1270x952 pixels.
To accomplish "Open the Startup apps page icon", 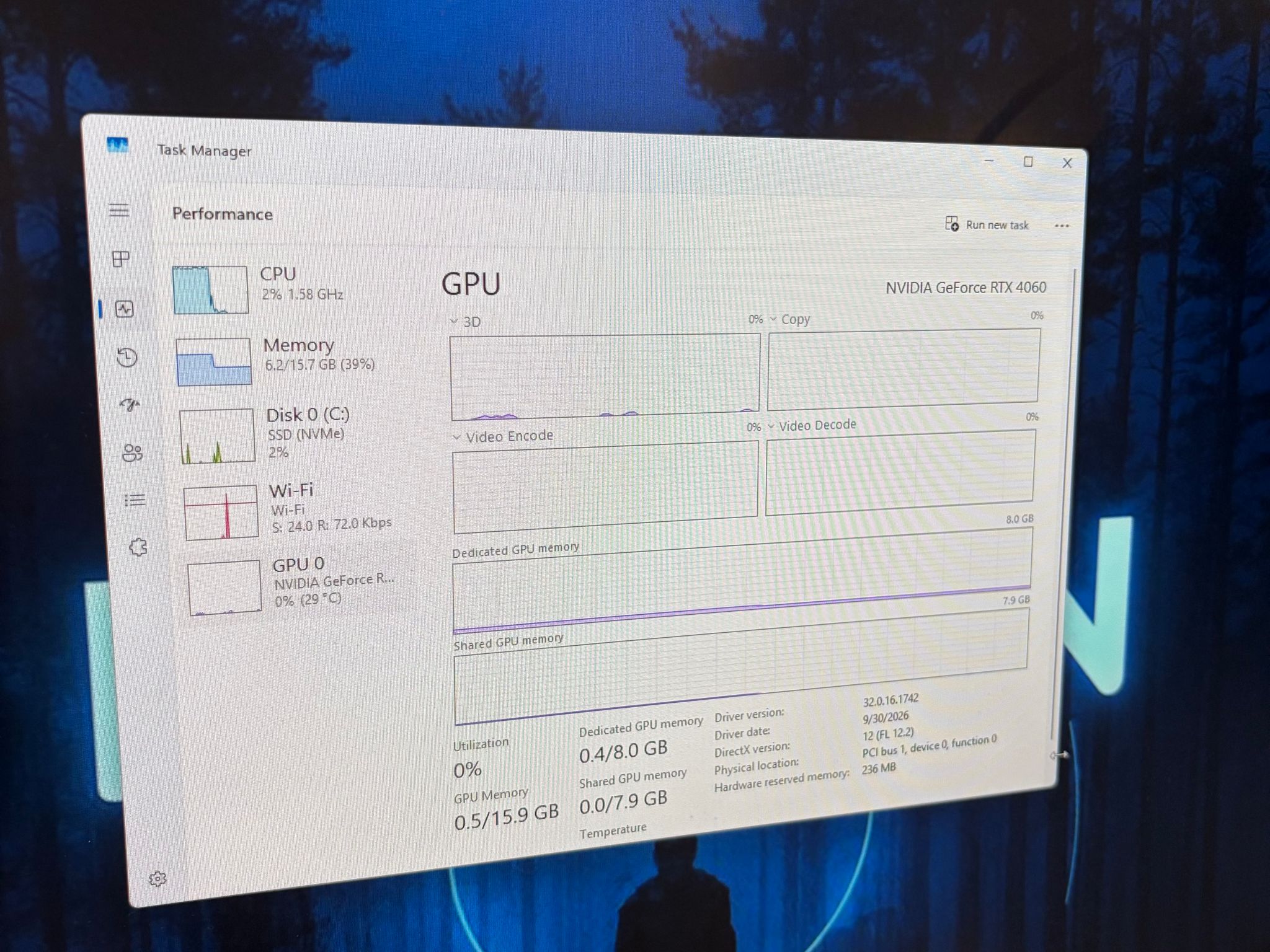I will click(x=130, y=405).
